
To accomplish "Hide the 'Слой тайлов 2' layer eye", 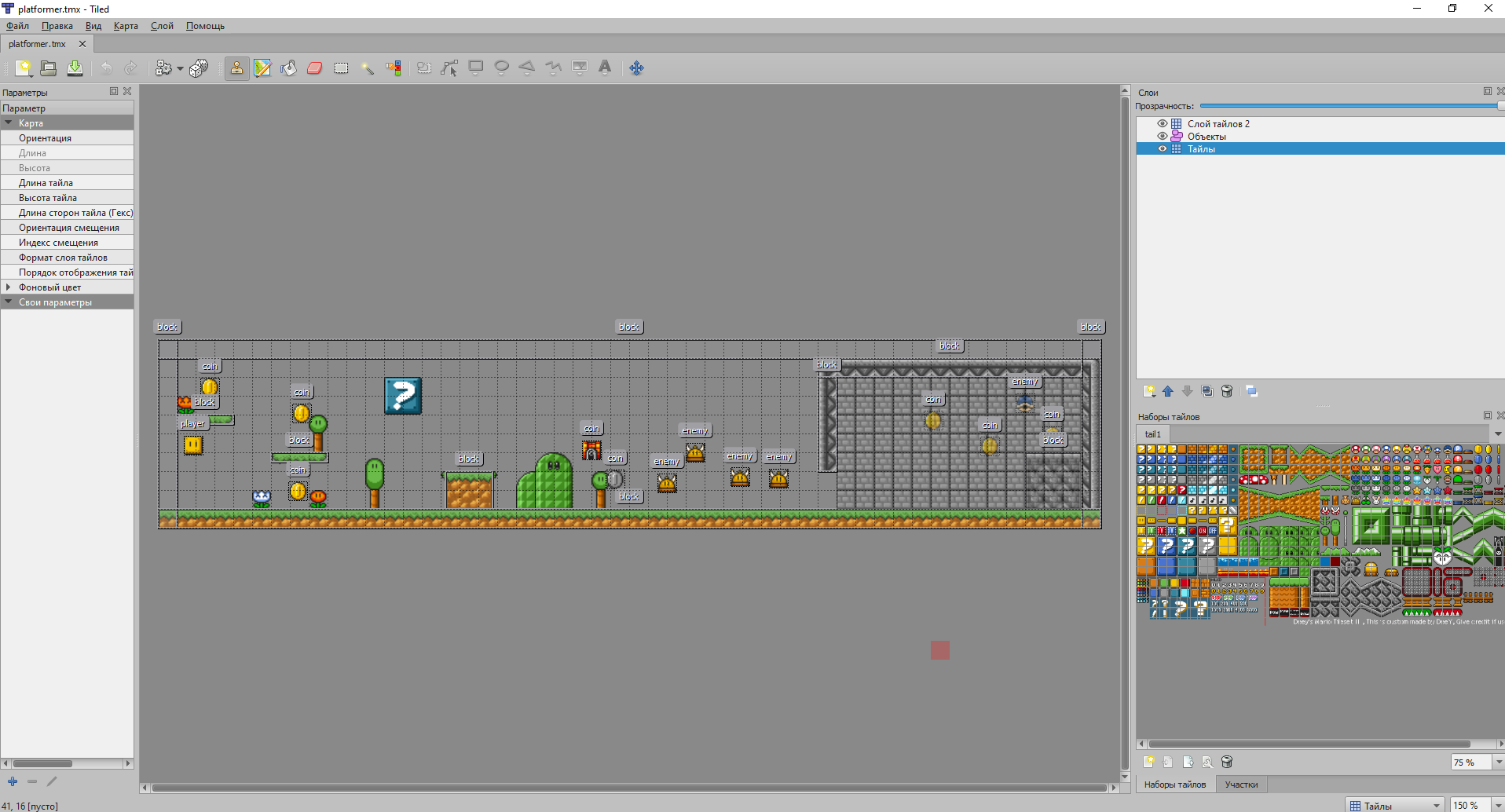I will coord(1163,123).
